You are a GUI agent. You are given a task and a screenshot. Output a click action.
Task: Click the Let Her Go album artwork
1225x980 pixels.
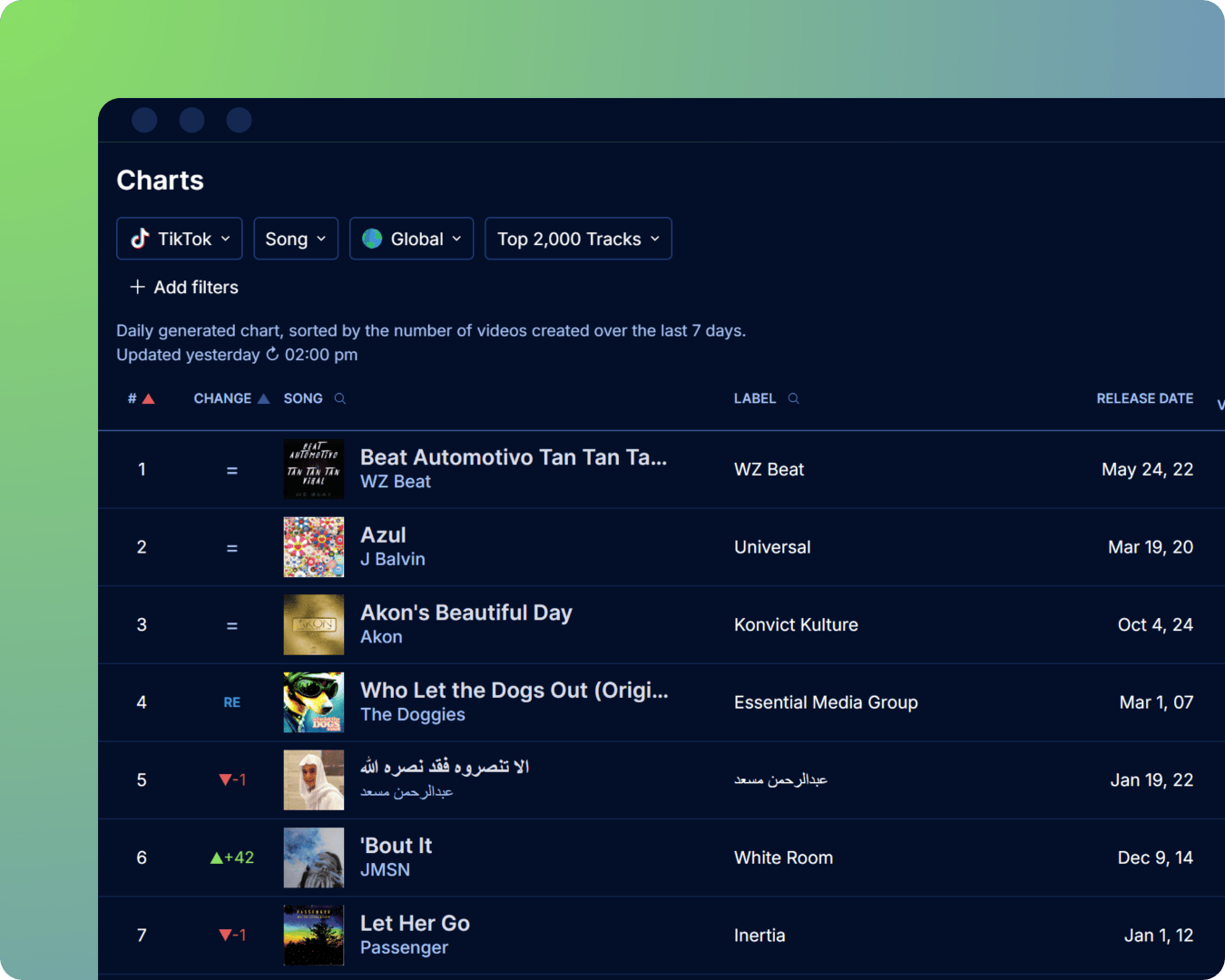coord(314,935)
